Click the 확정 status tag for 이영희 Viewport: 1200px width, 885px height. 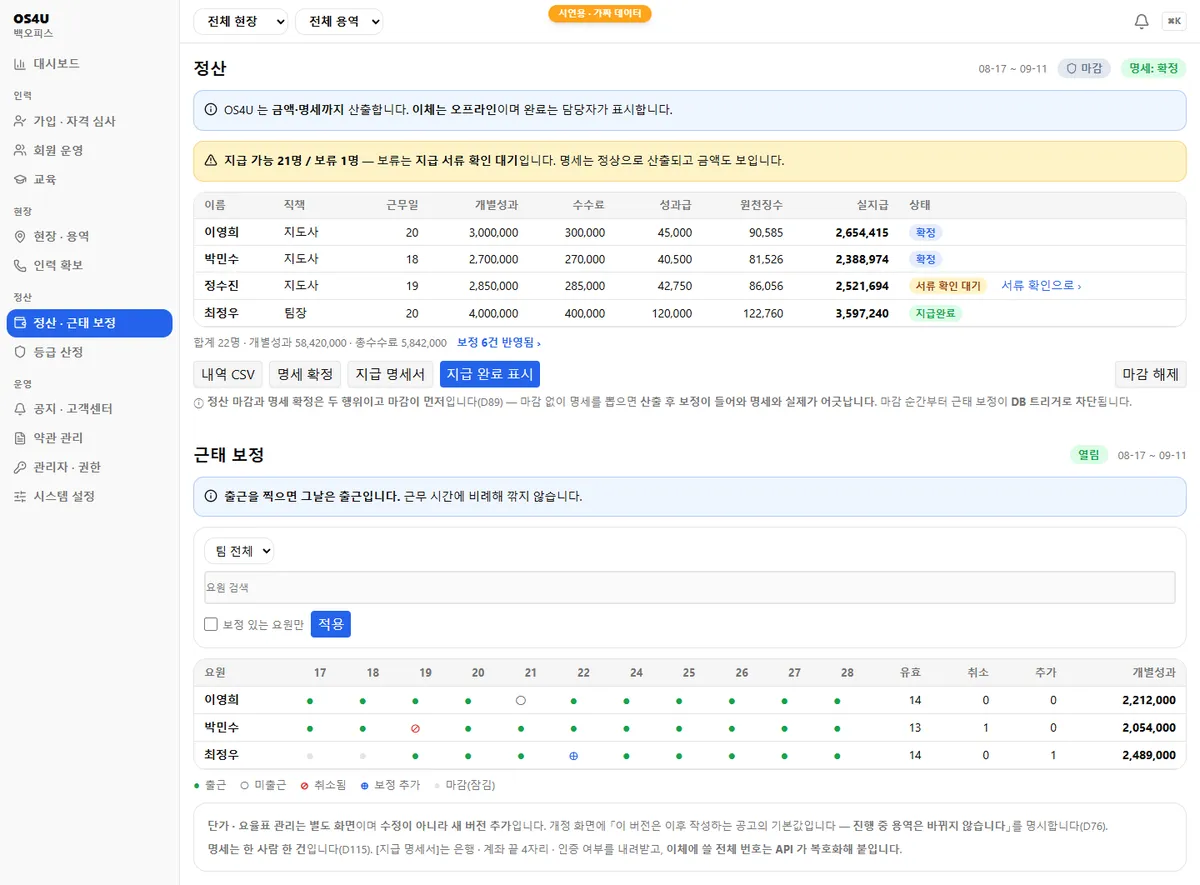[x=925, y=233]
